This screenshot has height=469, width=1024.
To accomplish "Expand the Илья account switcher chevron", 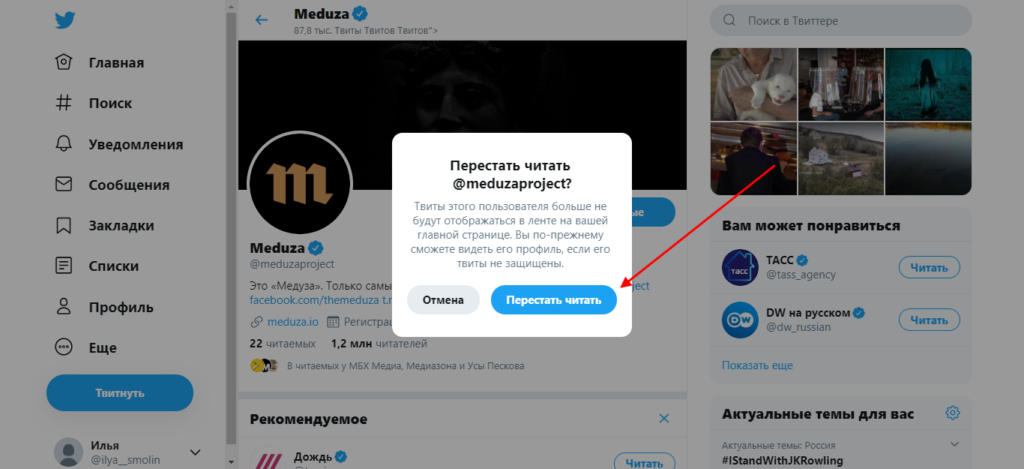I will tap(195, 452).
